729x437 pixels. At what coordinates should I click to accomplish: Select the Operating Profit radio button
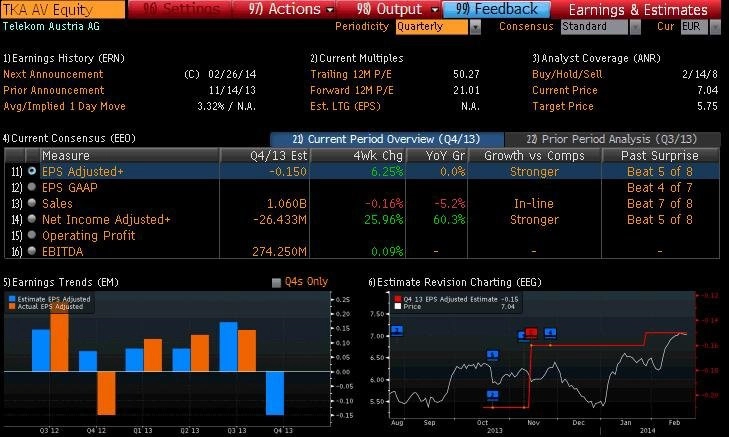coord(32,235)
